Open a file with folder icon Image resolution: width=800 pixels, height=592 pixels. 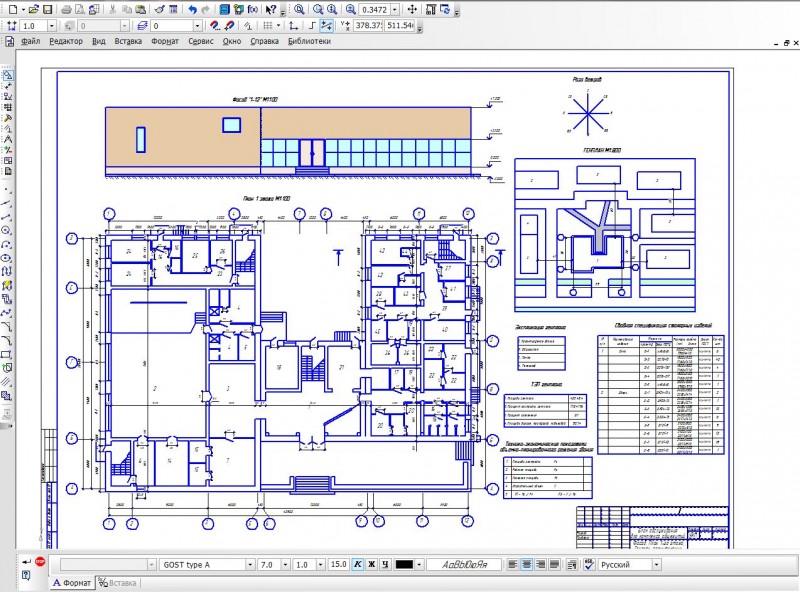tap(34, 9)
